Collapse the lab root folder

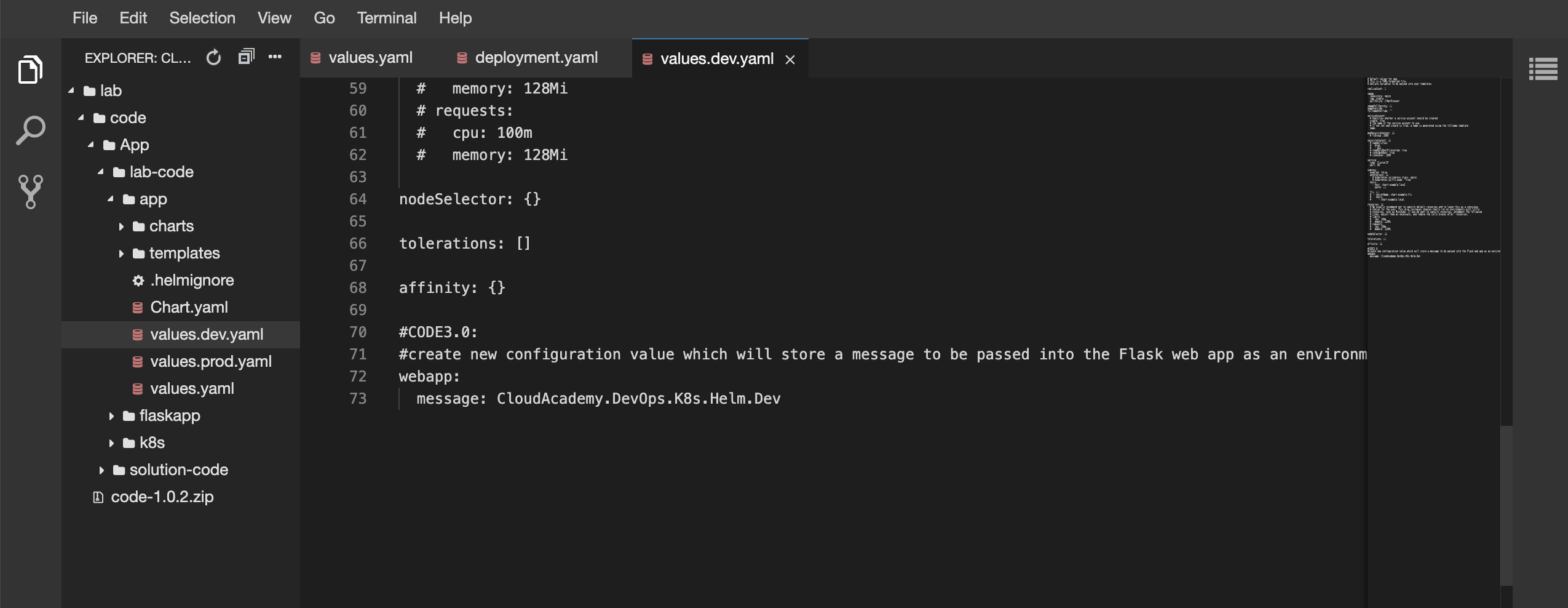pos(71,91)
